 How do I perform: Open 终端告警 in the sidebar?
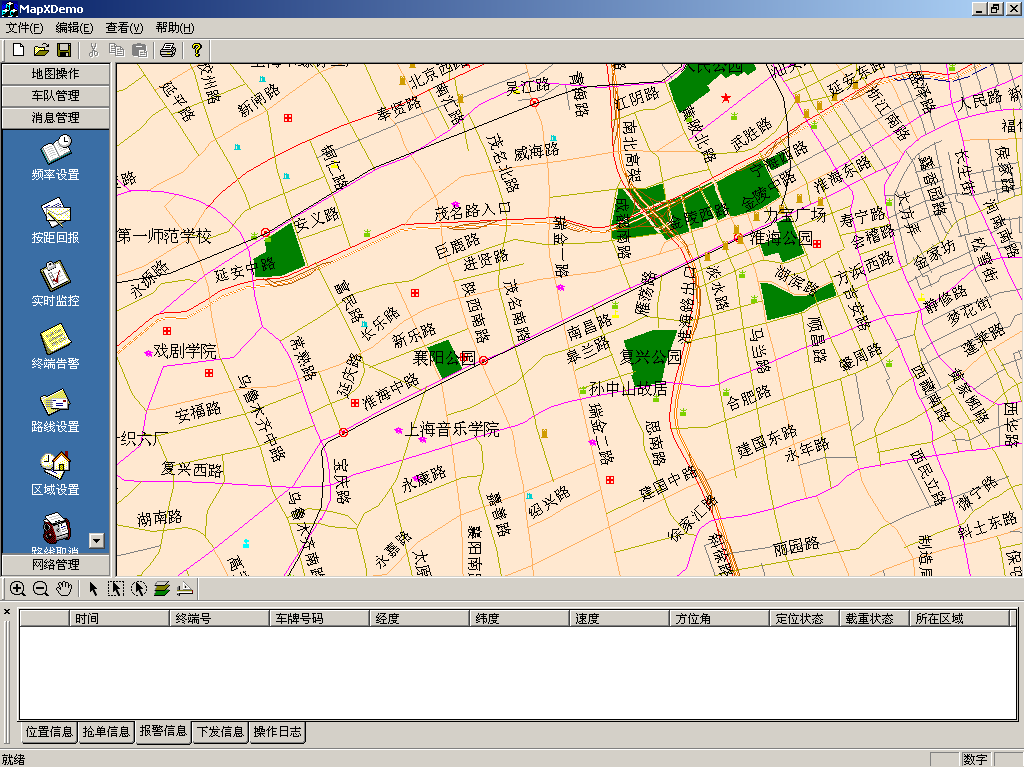tap(56, 347)
